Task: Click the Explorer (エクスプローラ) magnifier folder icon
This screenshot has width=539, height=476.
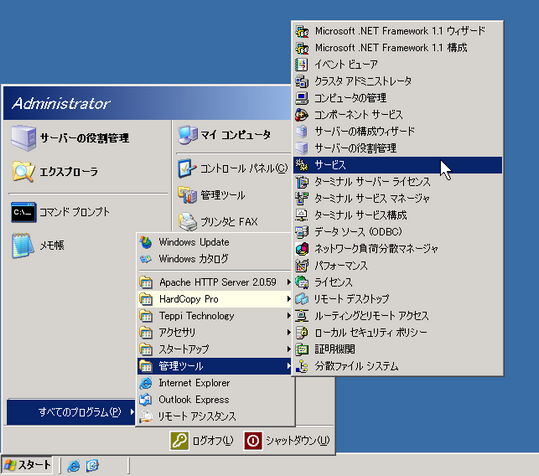Action: pyautogui.click(x=23, y=171)
